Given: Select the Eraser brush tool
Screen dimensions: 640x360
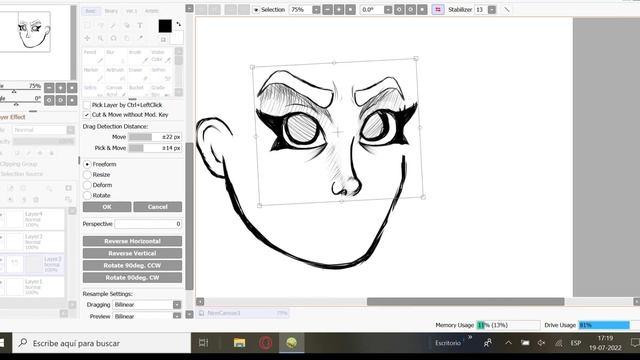Looking at the screenshot, I should point(139,74).
